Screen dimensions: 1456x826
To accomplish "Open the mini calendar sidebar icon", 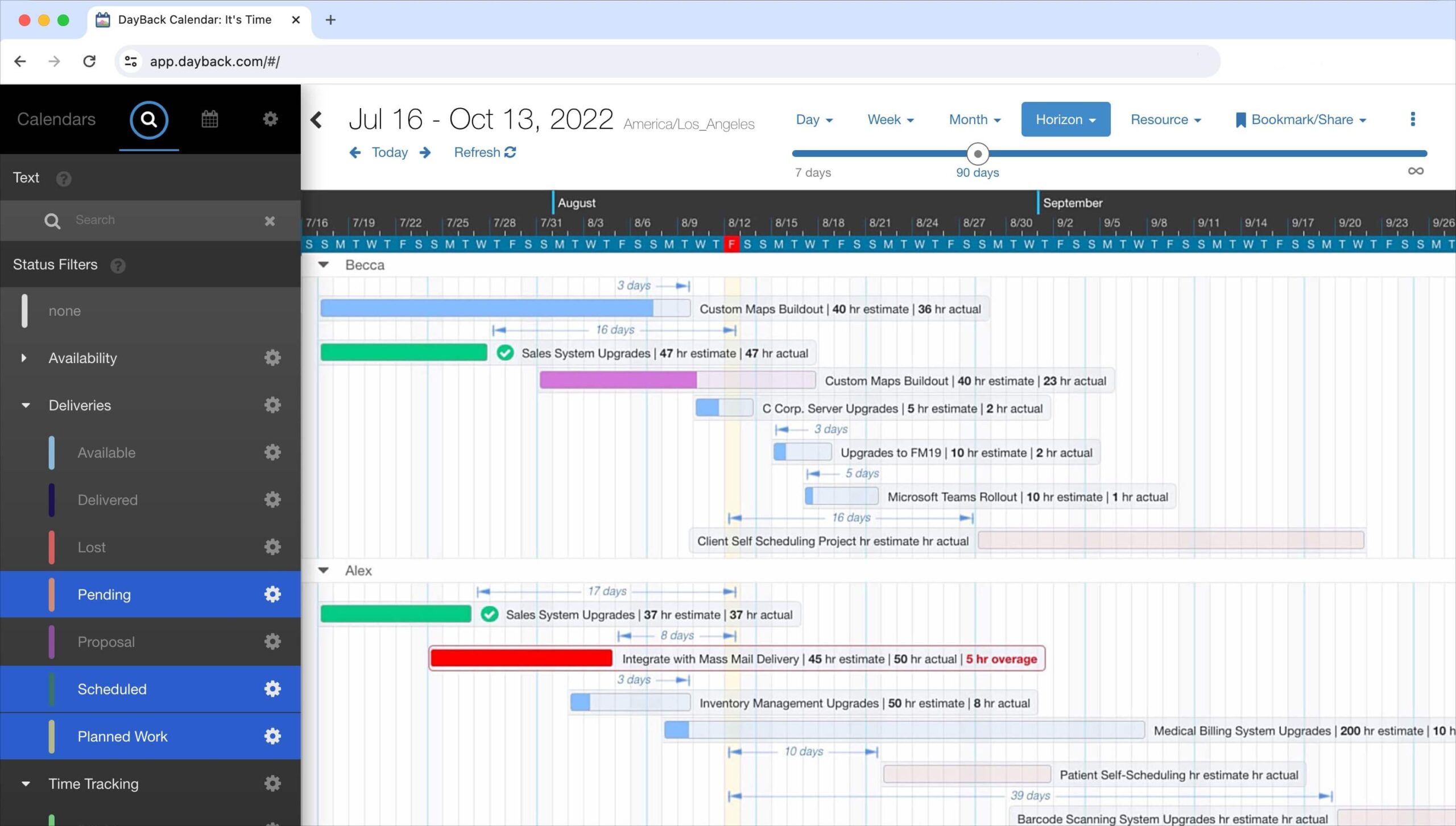I will (209, 119).
